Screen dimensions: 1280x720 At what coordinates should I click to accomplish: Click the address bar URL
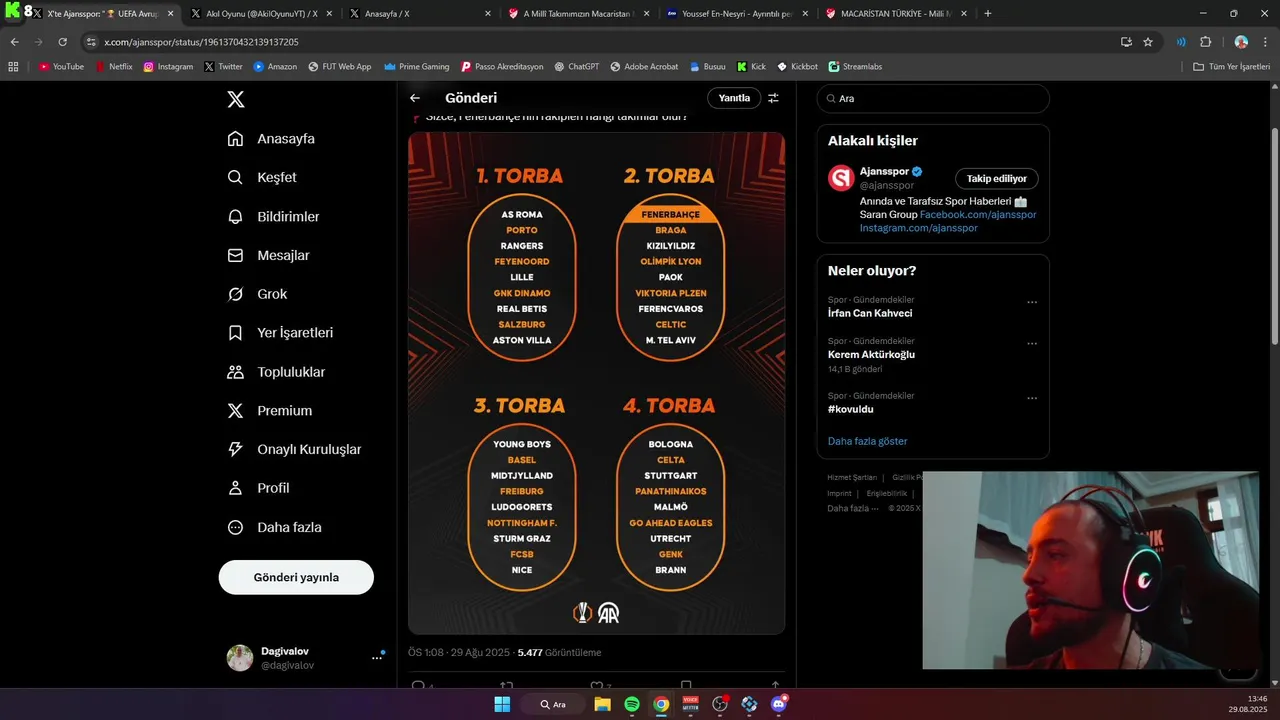[201, 42]
